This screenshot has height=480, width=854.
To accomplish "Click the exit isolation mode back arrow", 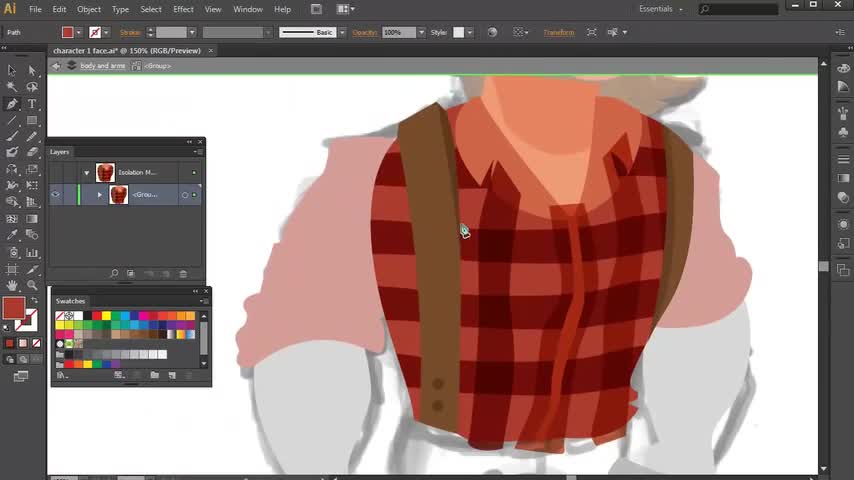I will 56,66.
